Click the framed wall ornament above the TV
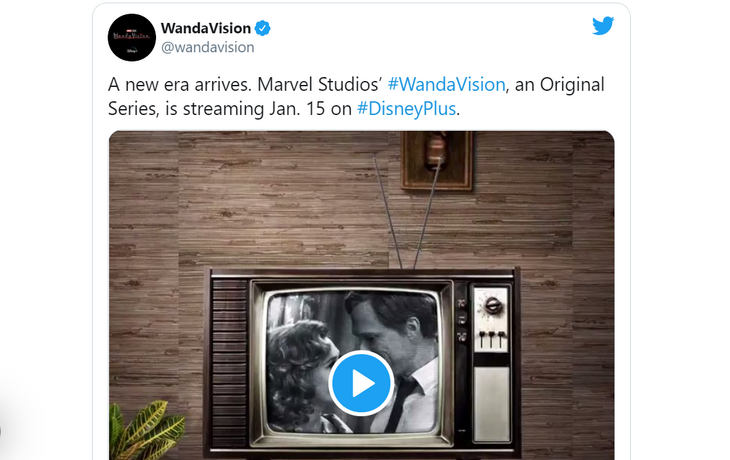This screenshot has width=730, height=460. [437, 160]
